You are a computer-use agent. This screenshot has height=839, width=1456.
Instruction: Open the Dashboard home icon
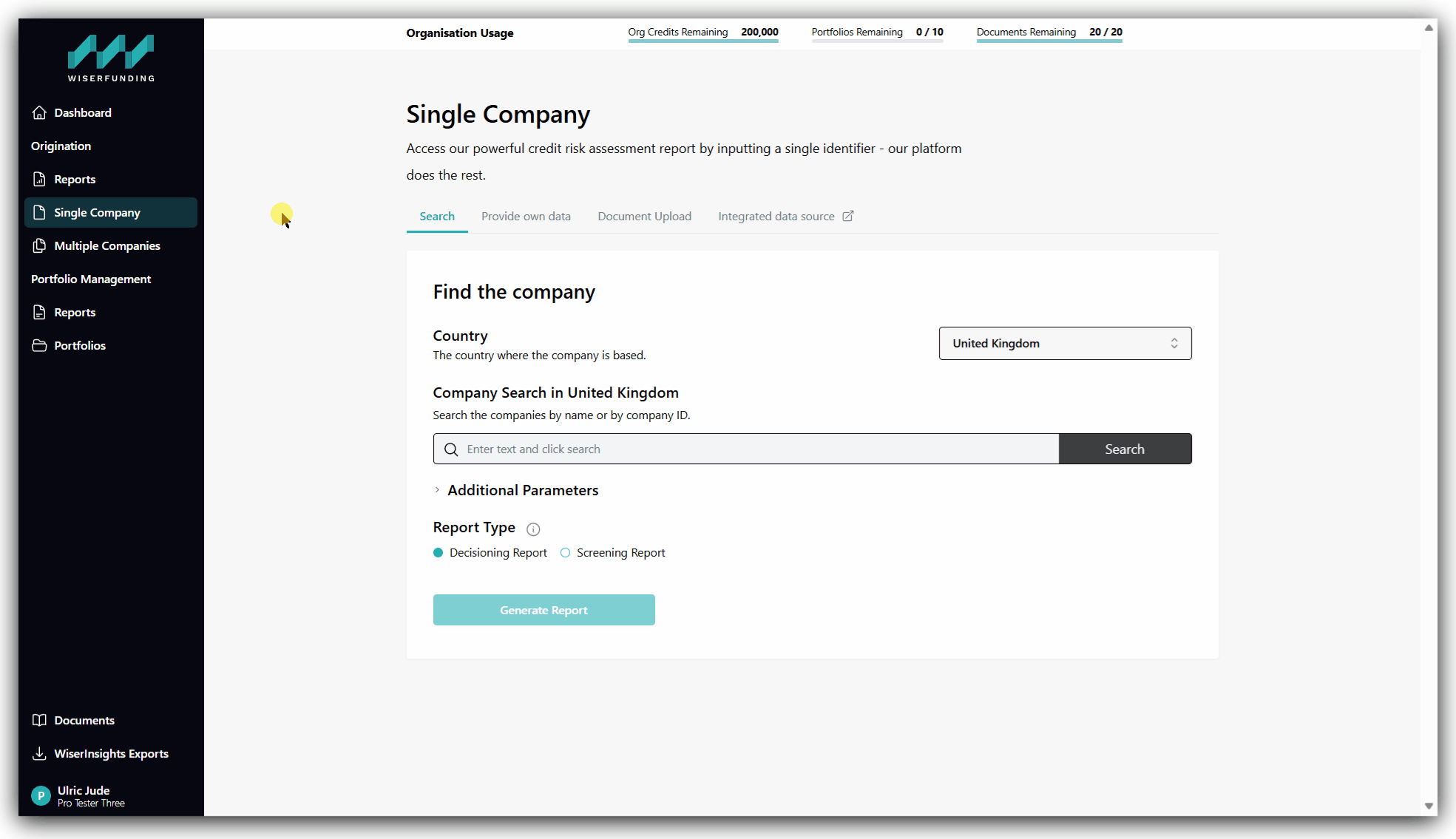point(39,112)
